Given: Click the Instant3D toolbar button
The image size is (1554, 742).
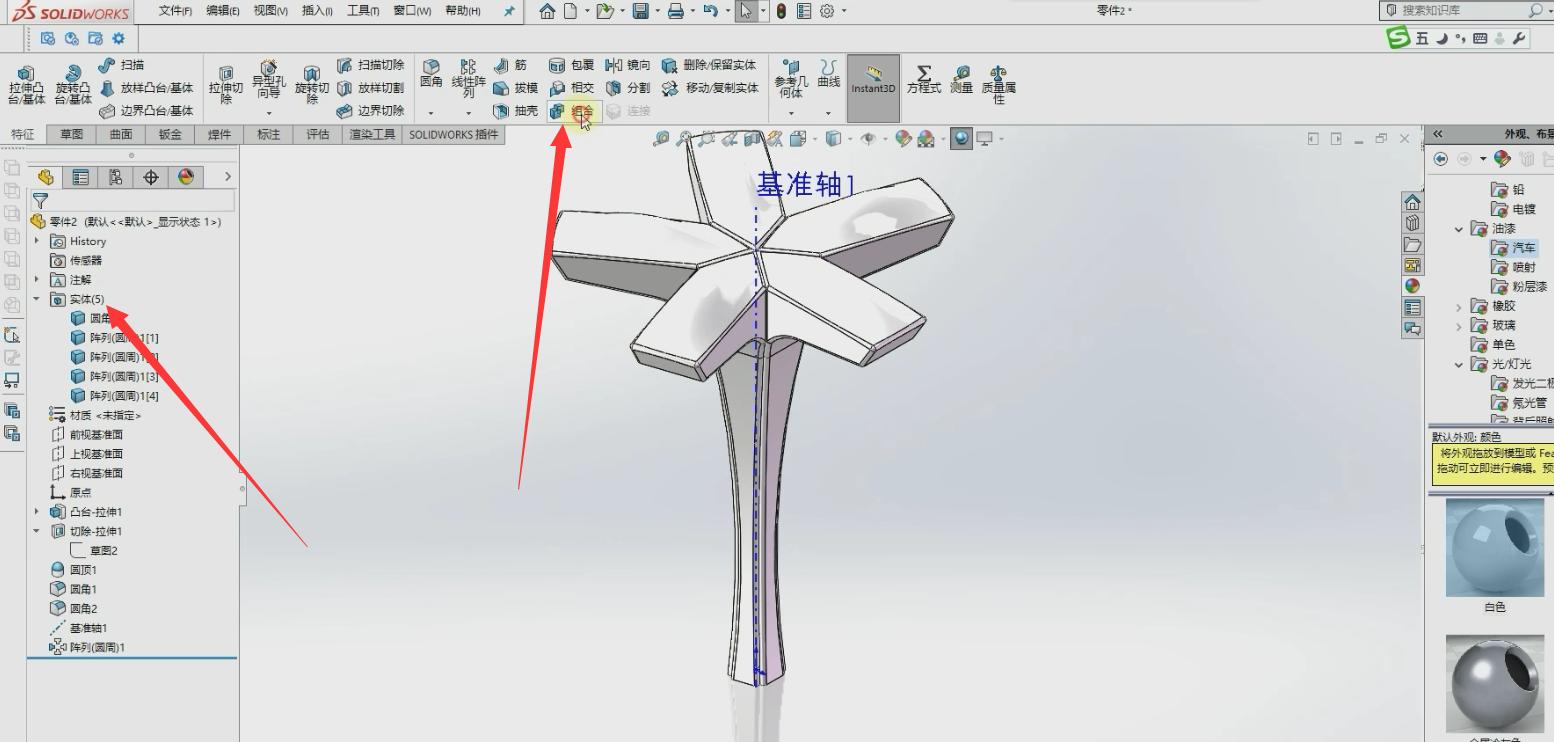Looking at the screenshot, I should (x=872, y=84).
